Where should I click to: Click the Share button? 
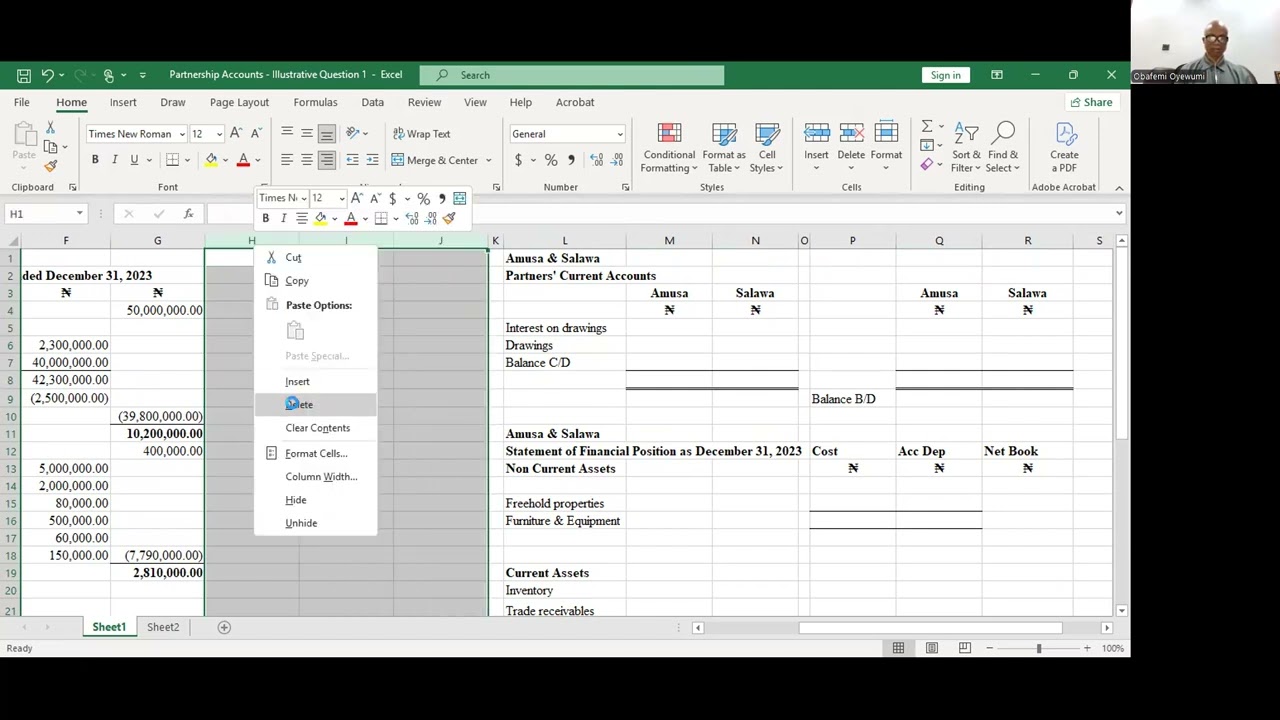coord(1090,102)
